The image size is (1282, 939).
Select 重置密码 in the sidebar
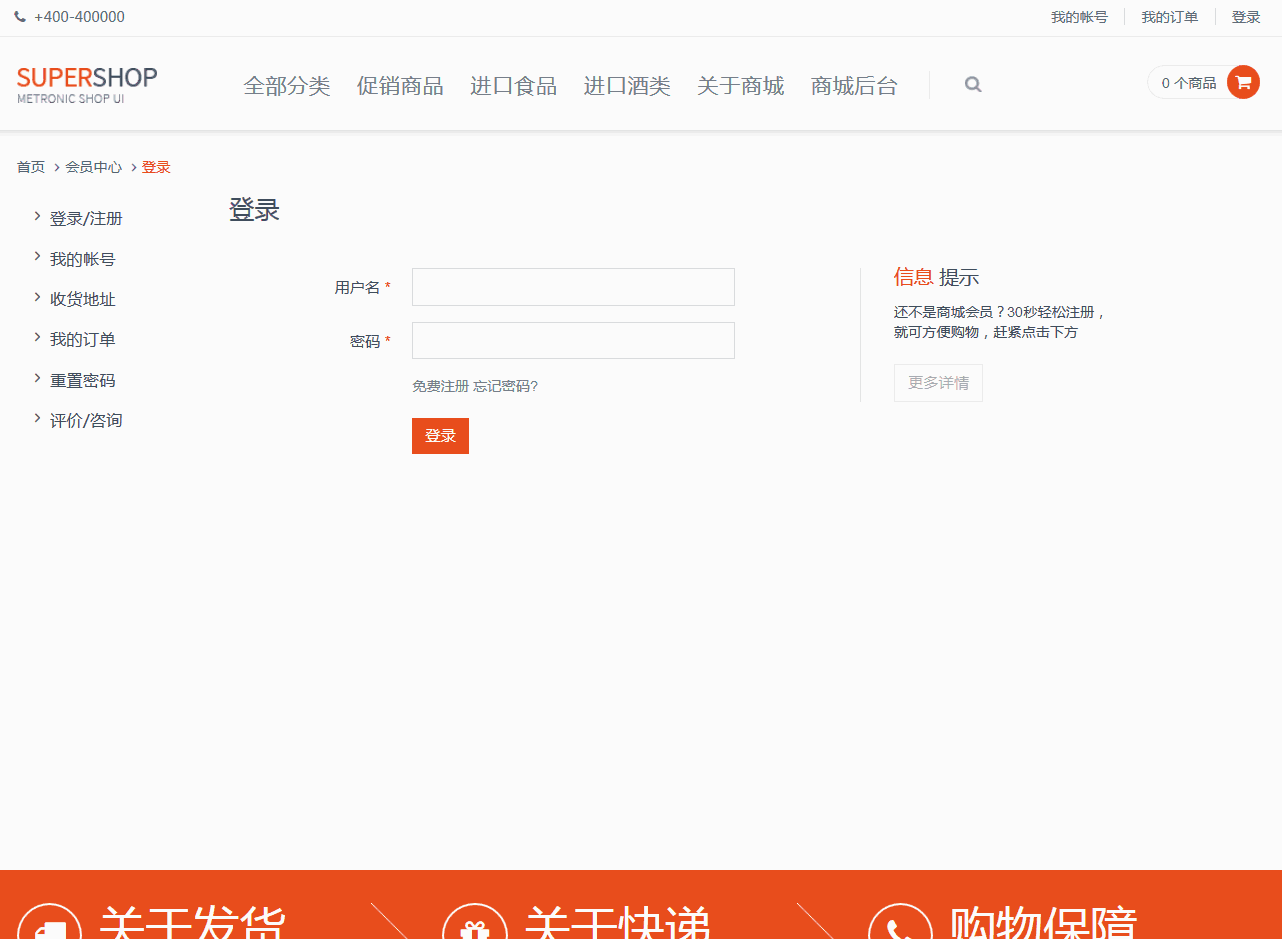tap(82, 380)
